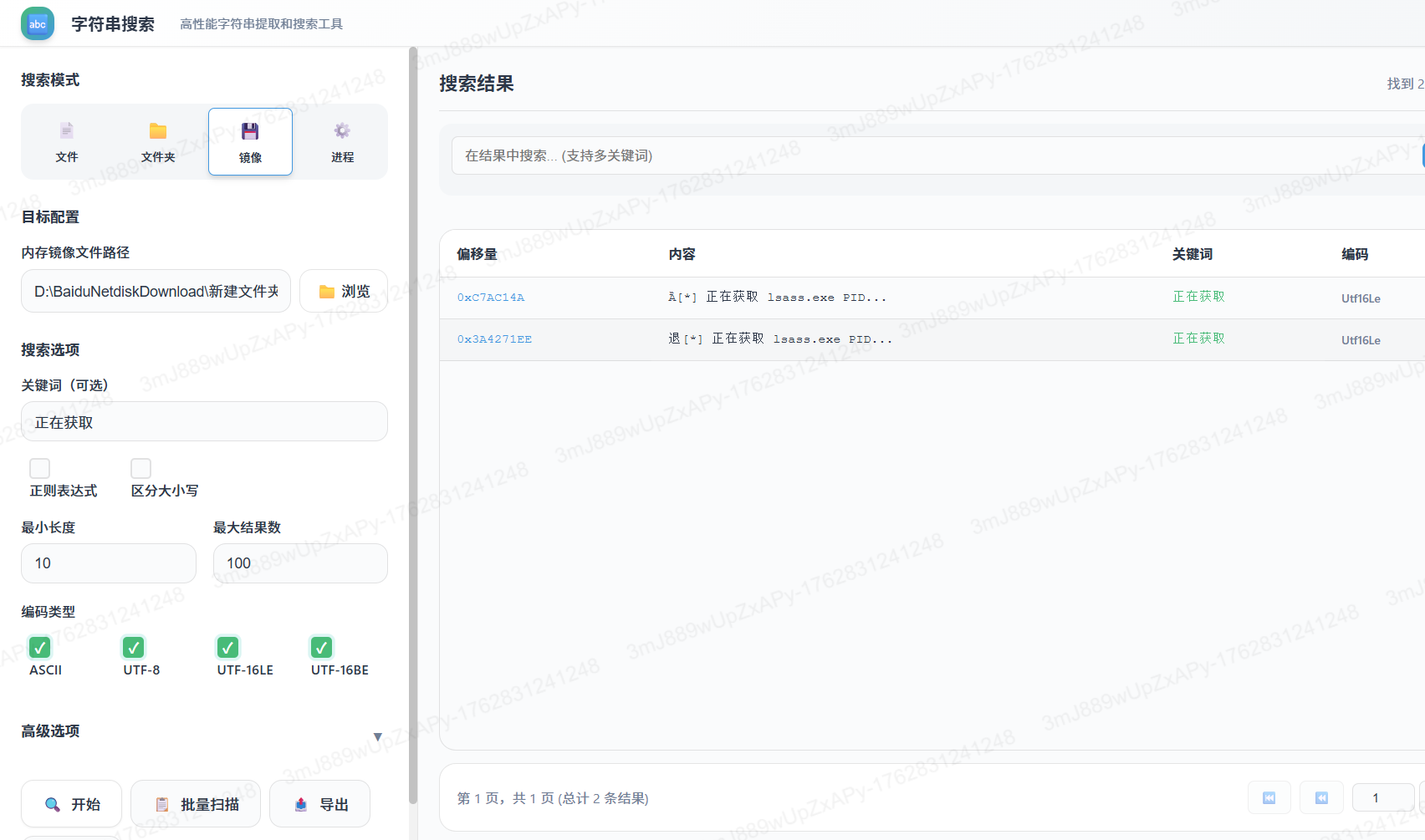Click the search-within-results field
This screenshot has width=1425, height=840.
click(x=938, y=155)
